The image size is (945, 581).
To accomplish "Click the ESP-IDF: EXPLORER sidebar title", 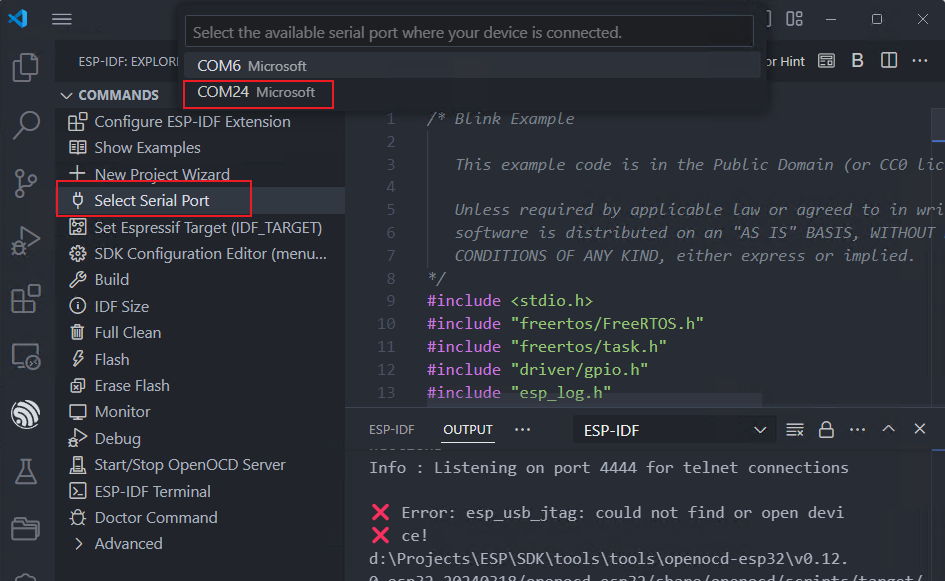I will [x=128, y=61].
